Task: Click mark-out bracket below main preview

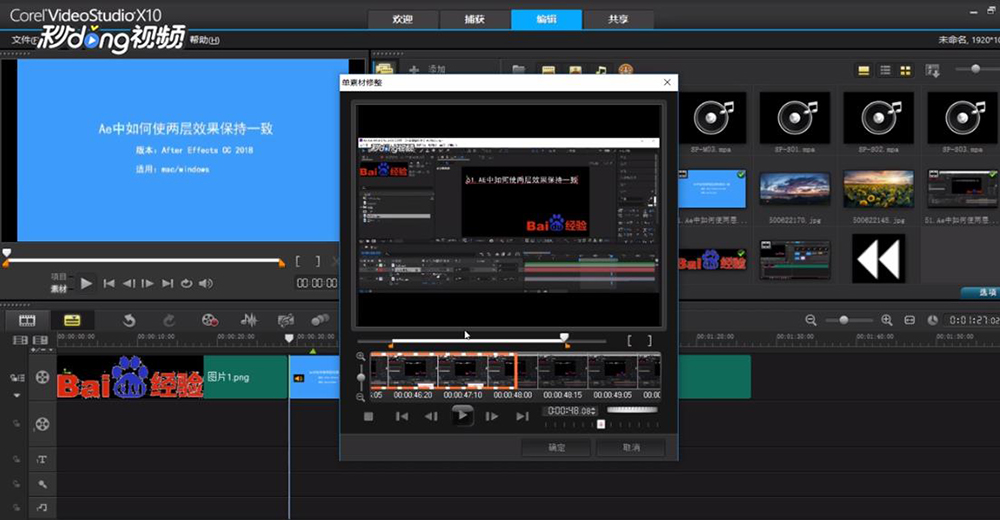Action: pos(317,261)
